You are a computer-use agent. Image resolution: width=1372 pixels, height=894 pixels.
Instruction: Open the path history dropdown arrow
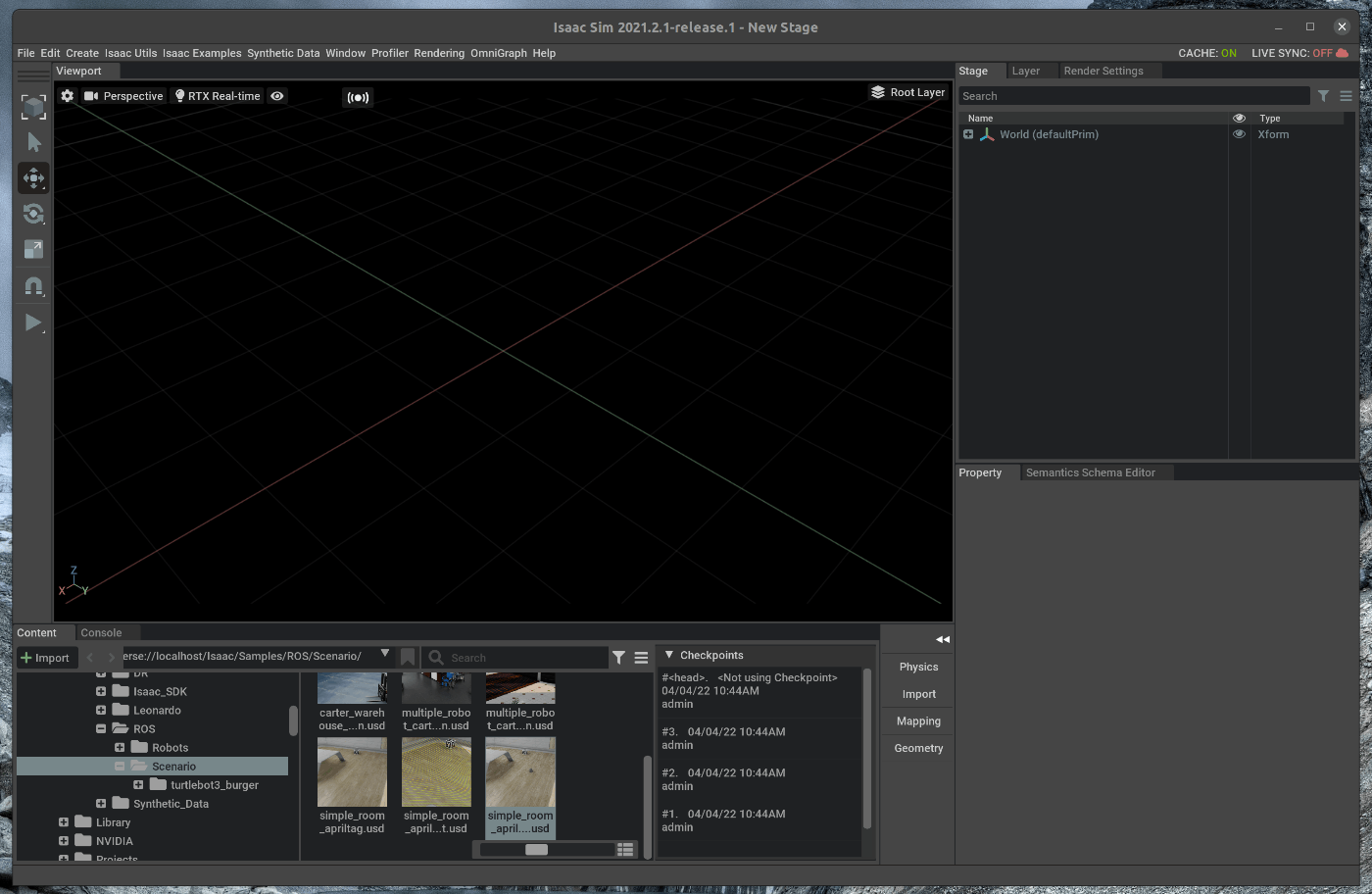(x=385, y=654)
